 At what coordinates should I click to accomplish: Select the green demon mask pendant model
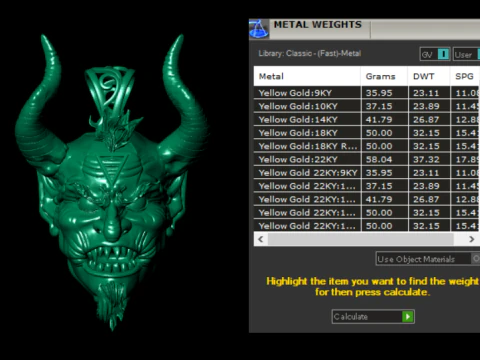112,182
